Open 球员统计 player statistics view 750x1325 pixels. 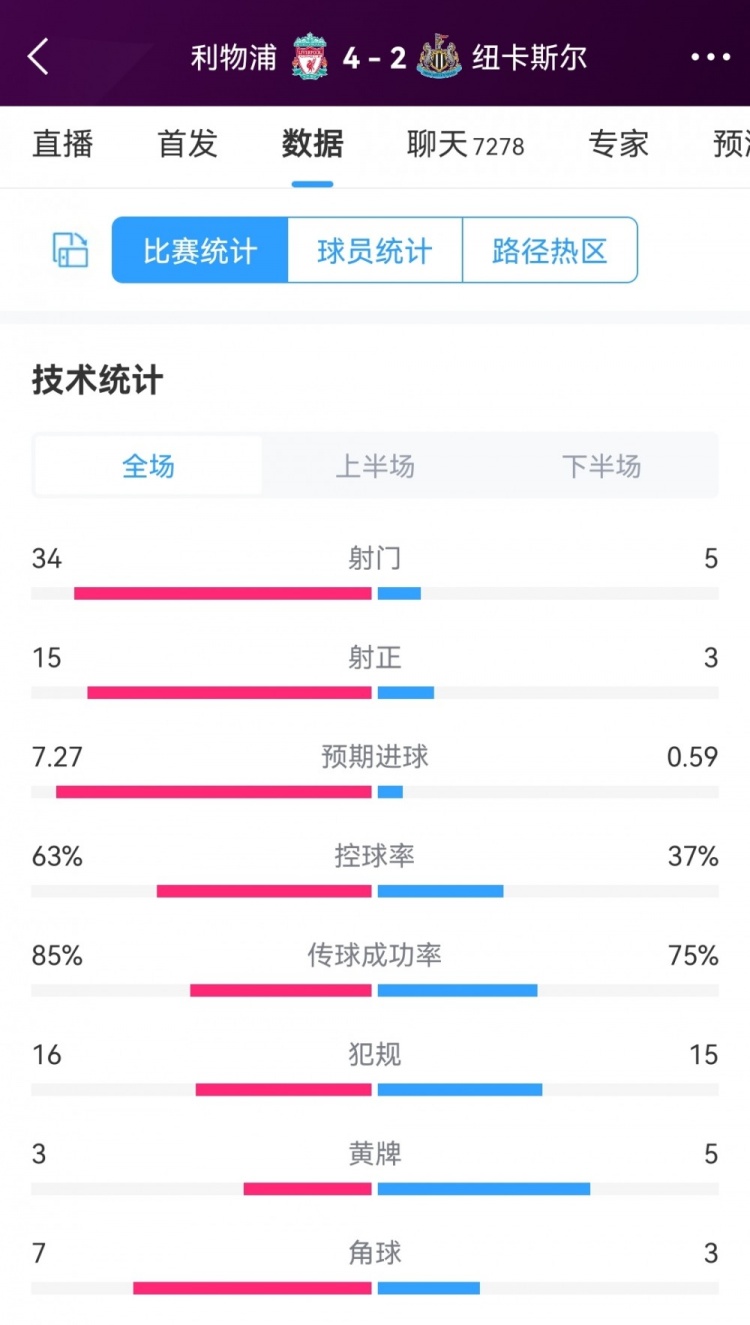click(x=375, y=250)
